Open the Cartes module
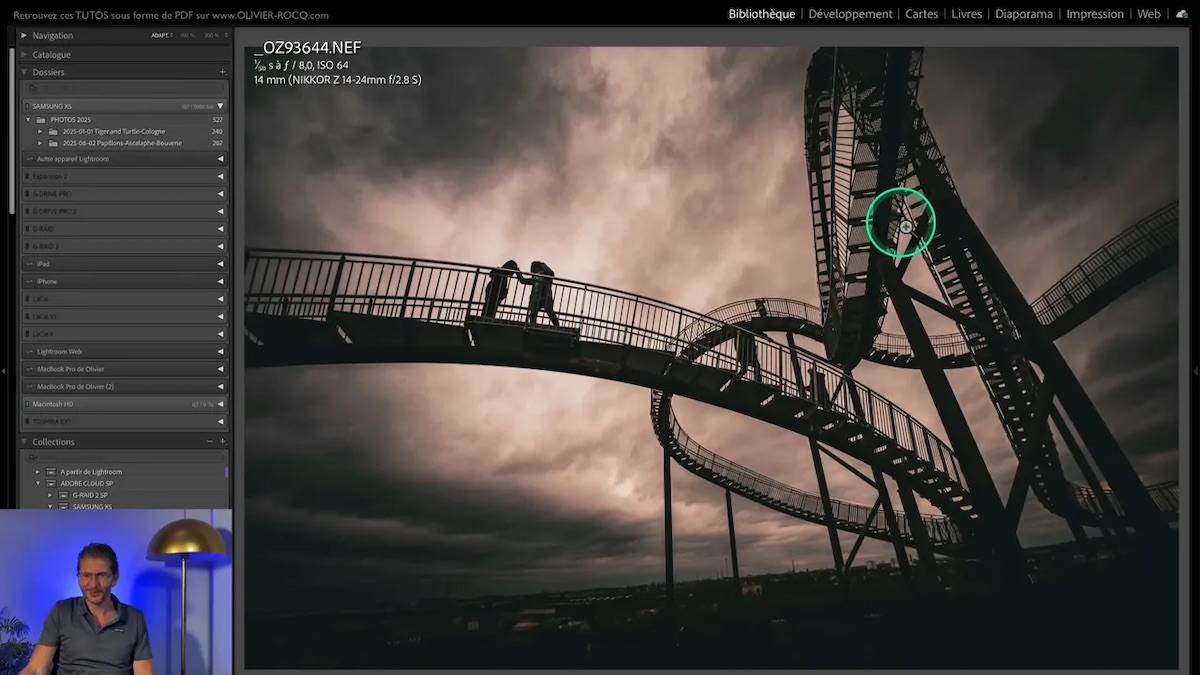The width and height of the screenshot is (1200, 675). click(x=921, y=13)
